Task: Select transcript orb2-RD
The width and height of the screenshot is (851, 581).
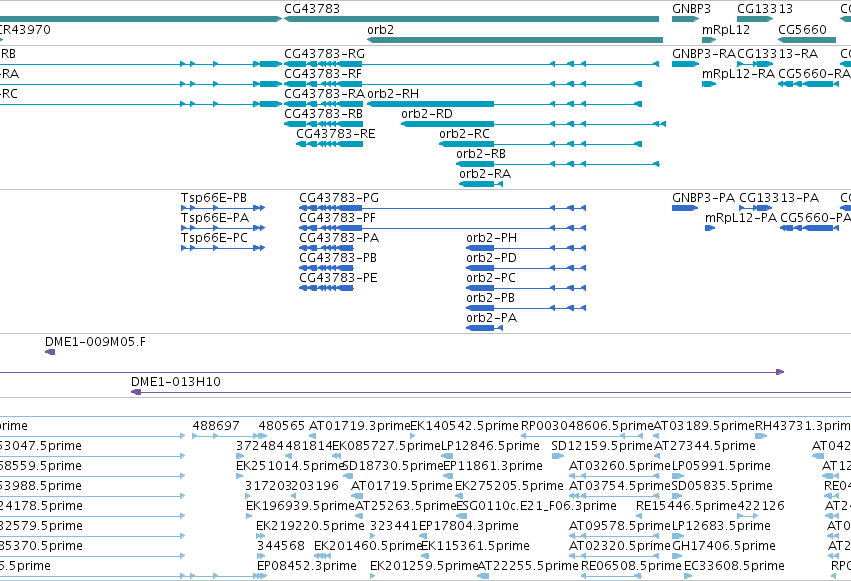Action: (534, 124)
